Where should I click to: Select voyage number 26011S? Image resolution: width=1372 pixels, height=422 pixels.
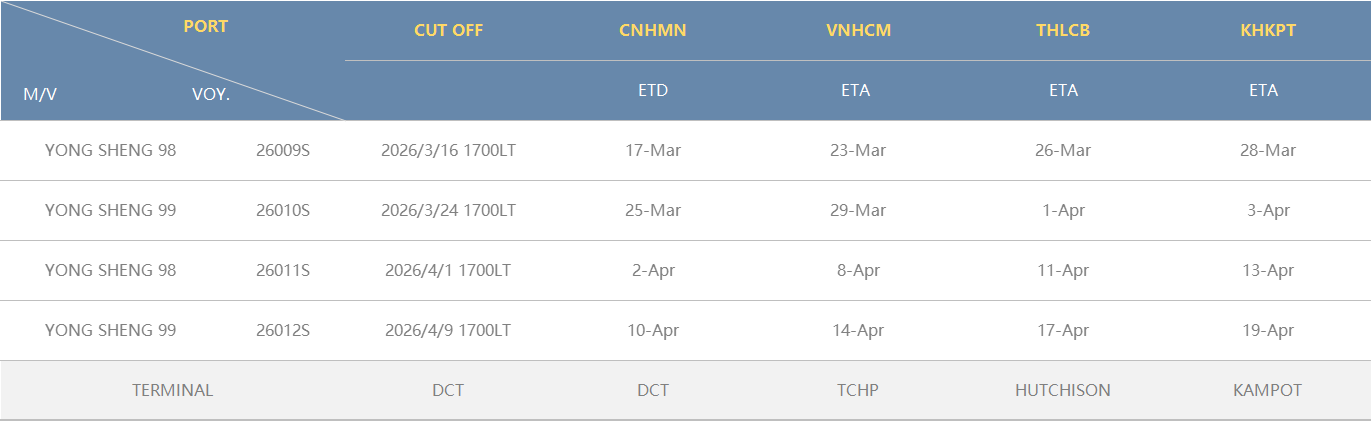(283, 271)
